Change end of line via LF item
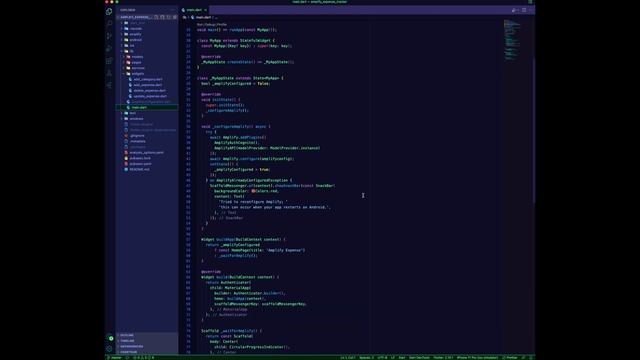The height and width of the screenshot is (360, 640). click(x=393, y=358)
